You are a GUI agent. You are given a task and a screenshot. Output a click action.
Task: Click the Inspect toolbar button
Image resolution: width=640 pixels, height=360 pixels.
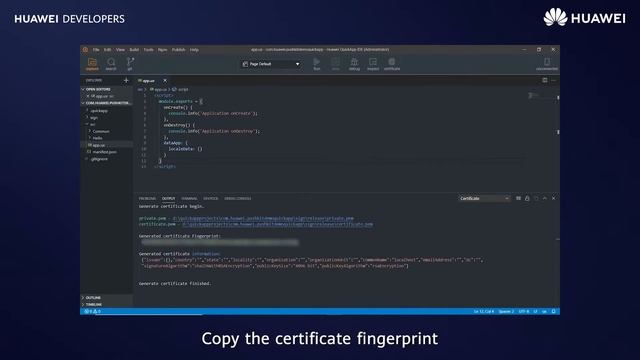[x=373, y=64]
